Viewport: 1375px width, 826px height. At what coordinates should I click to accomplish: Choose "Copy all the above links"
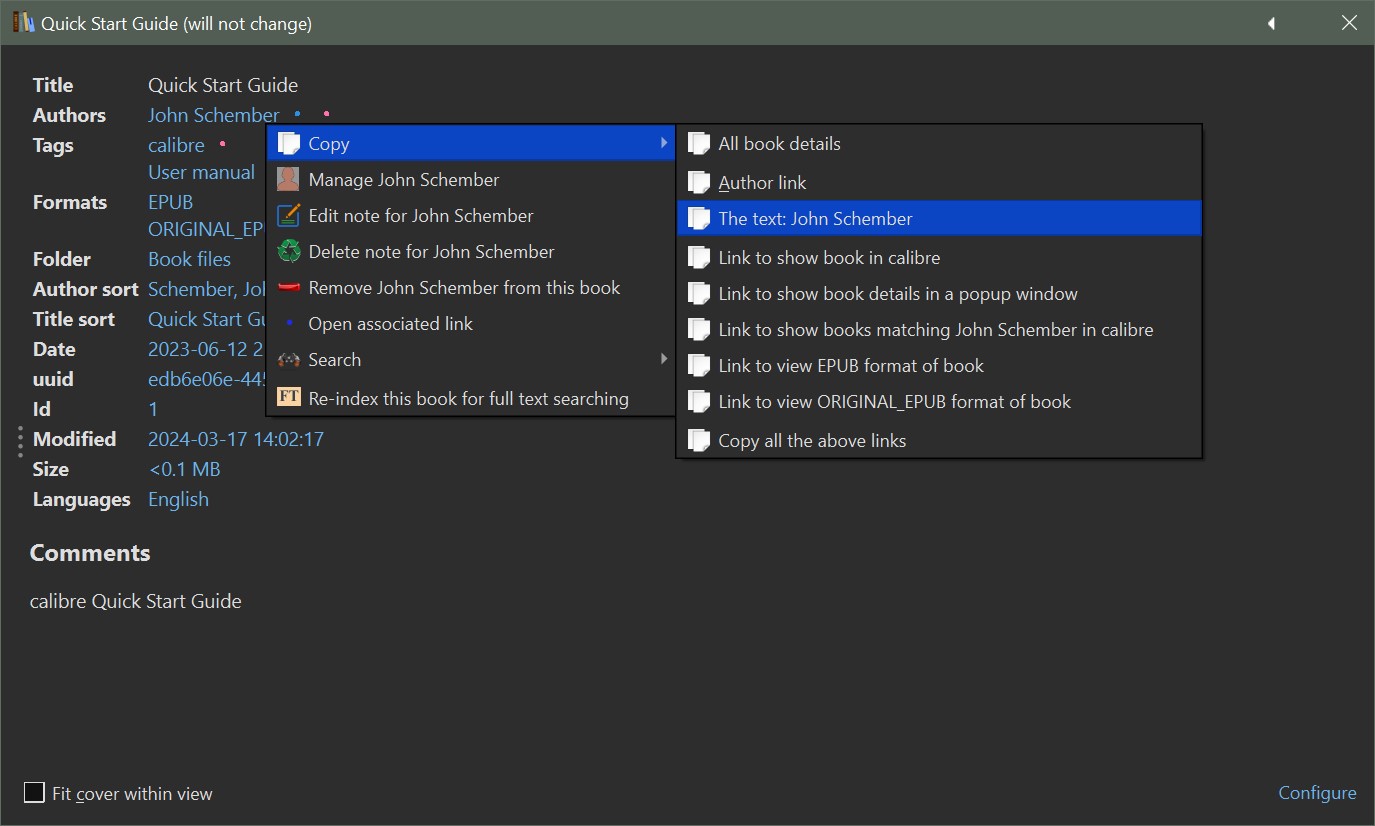(x=811, y=441)
